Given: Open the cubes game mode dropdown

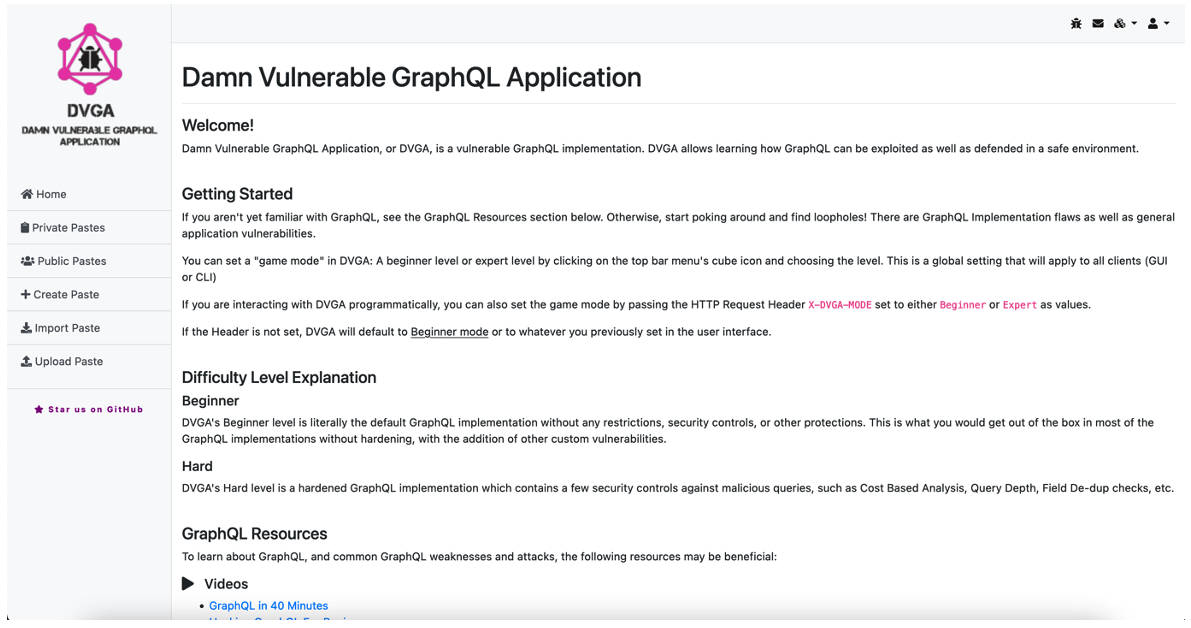Looking at the screenshot, I should 1125,23.
